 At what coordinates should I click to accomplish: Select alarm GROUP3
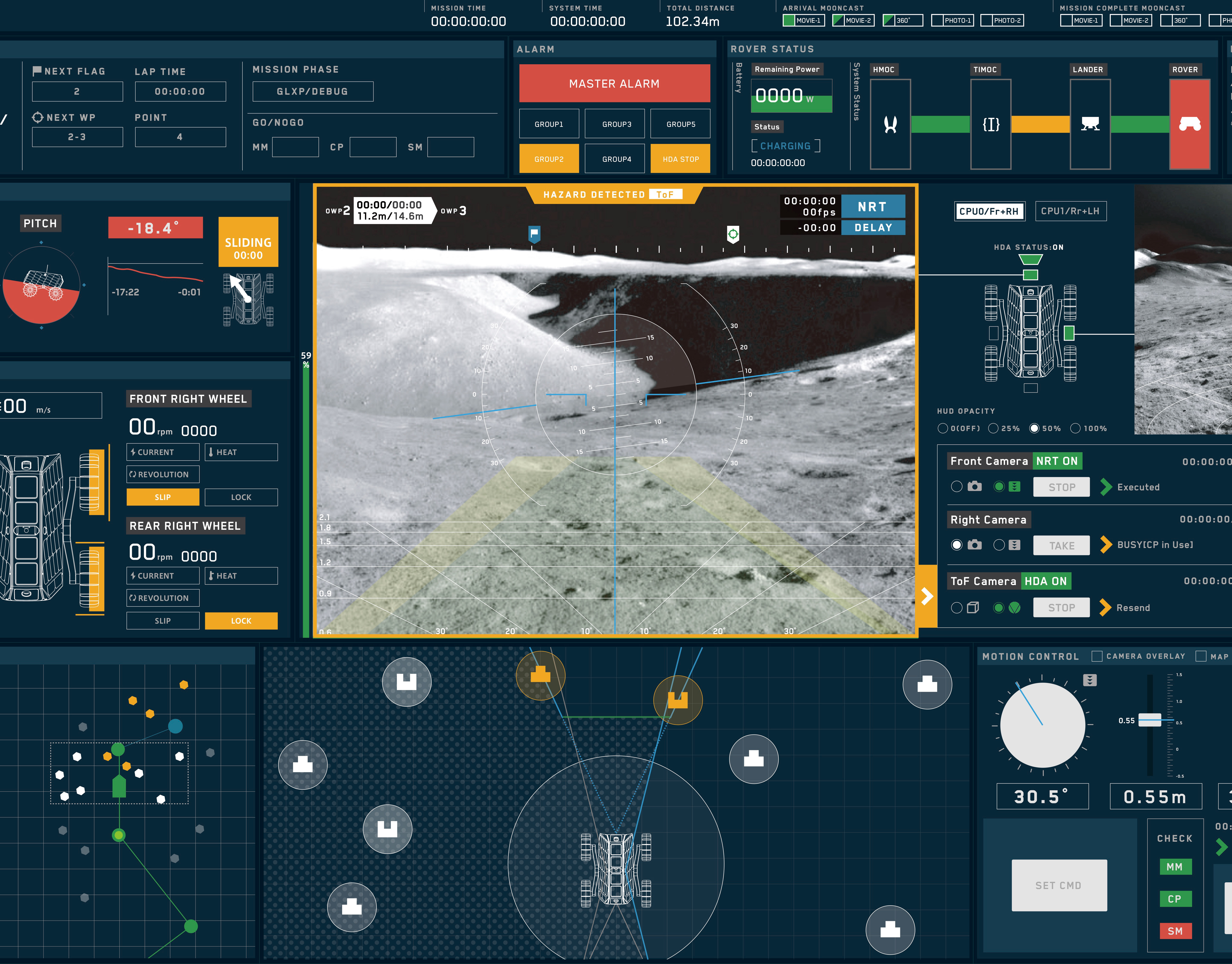[615, 124]
